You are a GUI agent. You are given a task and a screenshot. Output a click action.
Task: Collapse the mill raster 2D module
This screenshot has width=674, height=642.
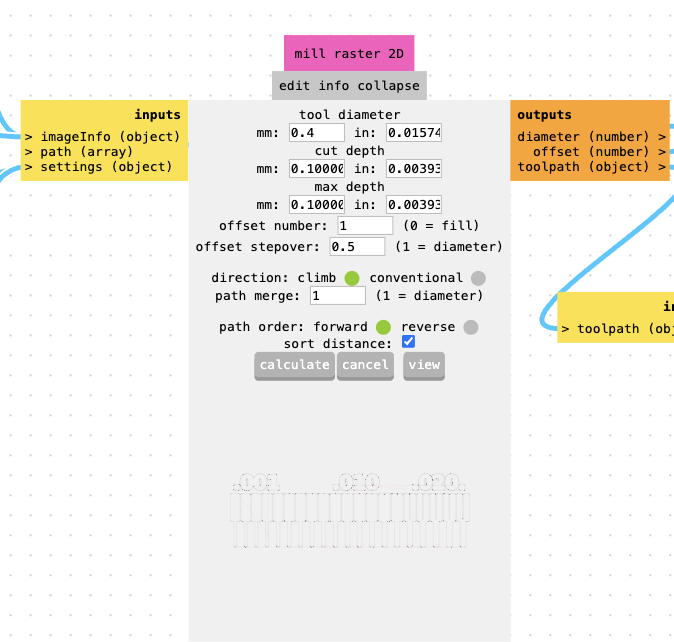tap(388, 86)
